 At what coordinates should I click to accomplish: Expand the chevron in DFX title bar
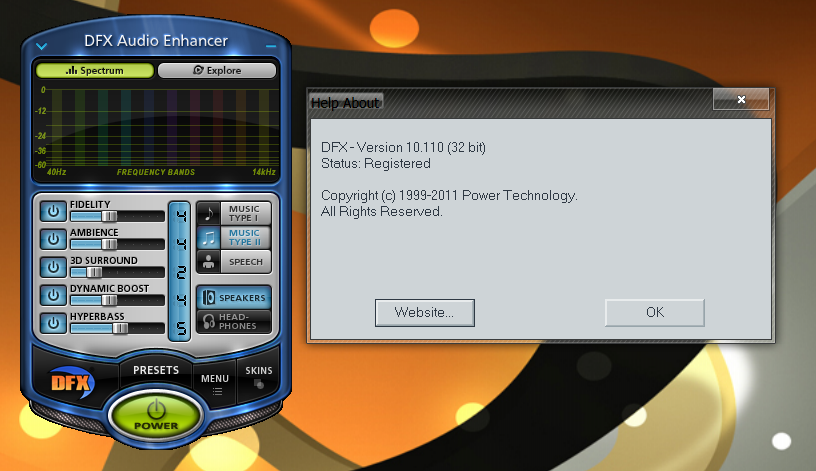[42, 46]
